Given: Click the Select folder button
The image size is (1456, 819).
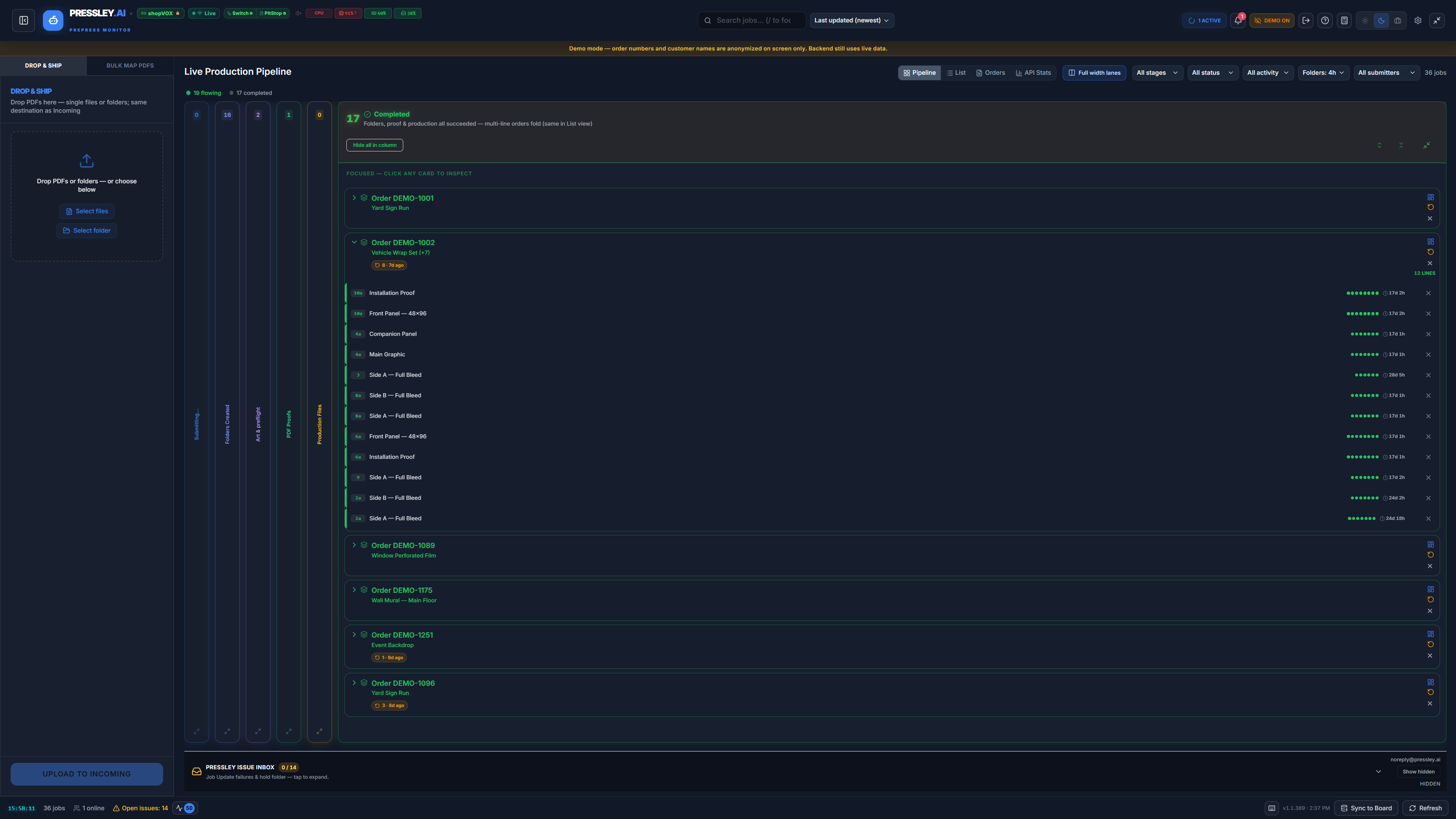Looking at the screenshot, I should (x=86, y=231).
